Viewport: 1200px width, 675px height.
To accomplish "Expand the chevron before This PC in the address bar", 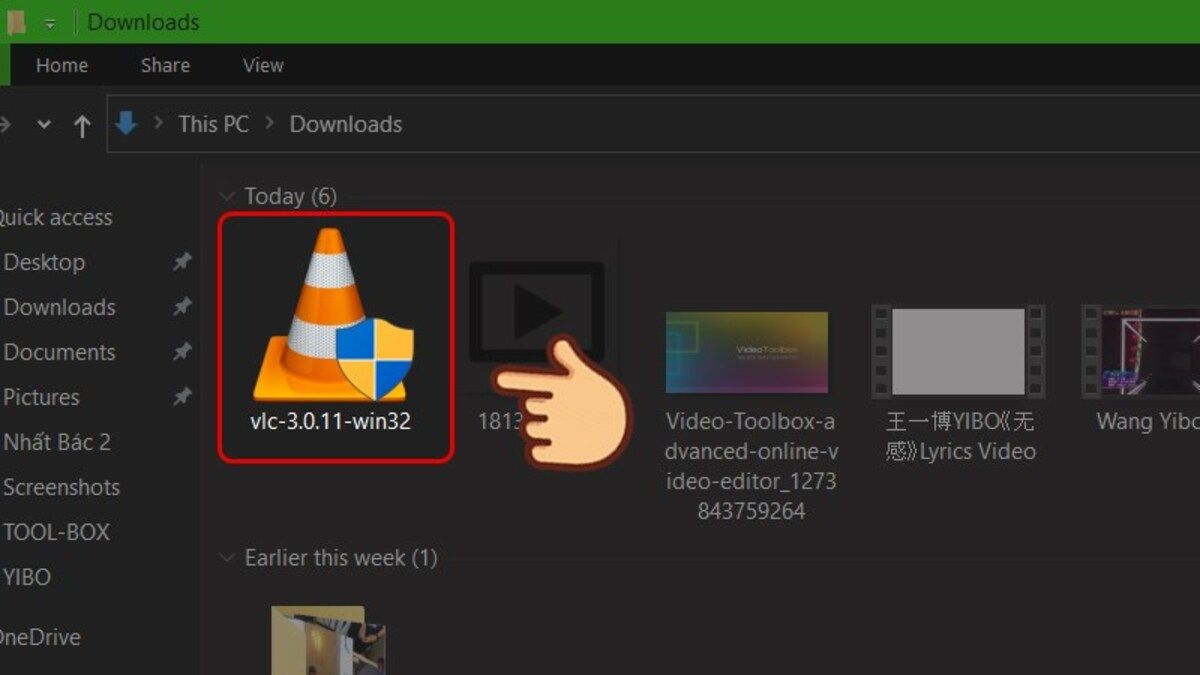I will (x=158, y=124).
